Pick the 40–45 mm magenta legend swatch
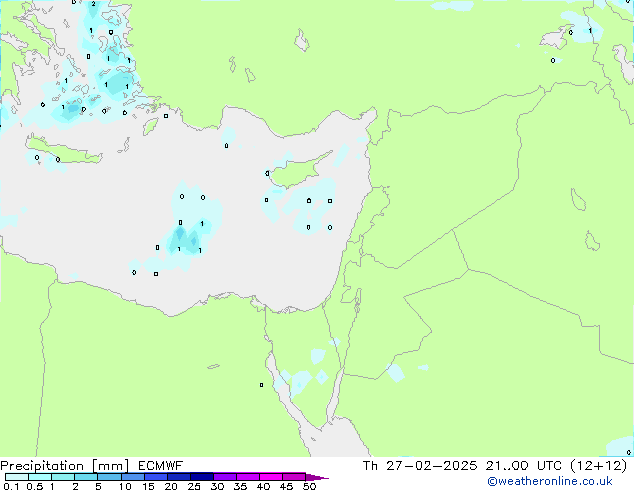 click(x=271, y=477)
